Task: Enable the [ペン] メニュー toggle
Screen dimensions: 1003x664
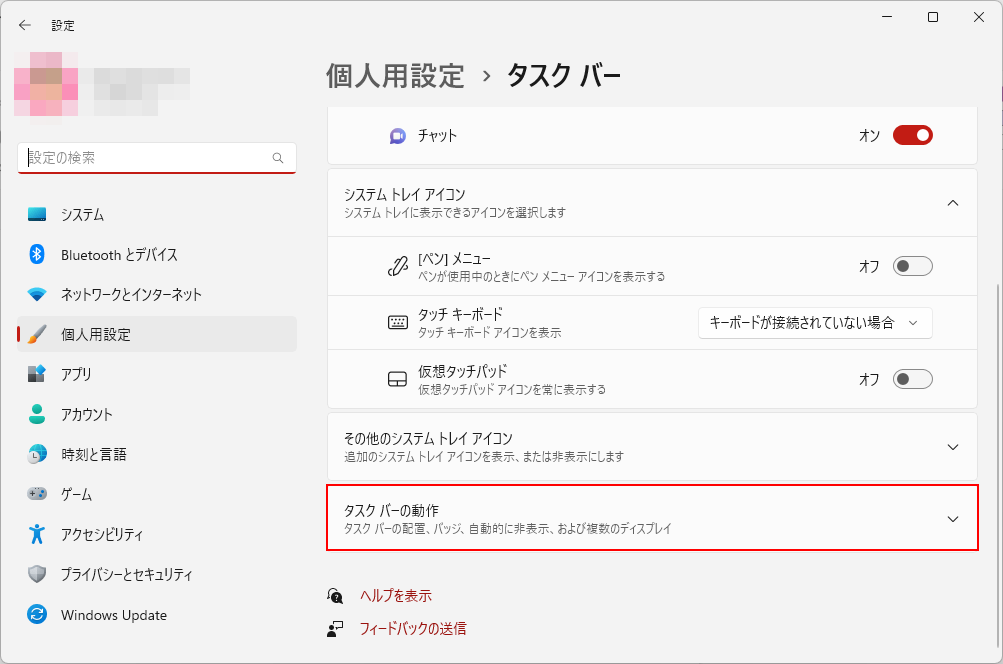Action: point(912,266)
